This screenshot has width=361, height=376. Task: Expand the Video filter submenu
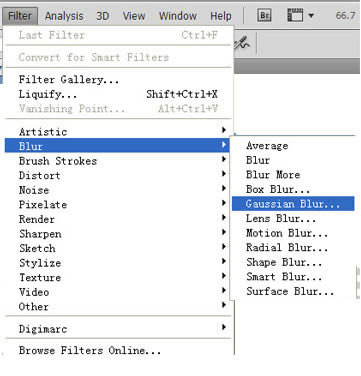[x=117, y=292]
